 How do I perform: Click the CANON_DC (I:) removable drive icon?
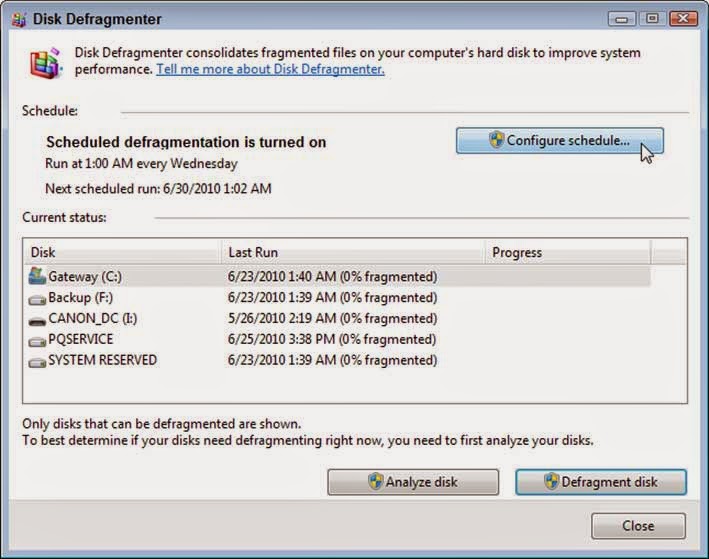click(37, 321)
